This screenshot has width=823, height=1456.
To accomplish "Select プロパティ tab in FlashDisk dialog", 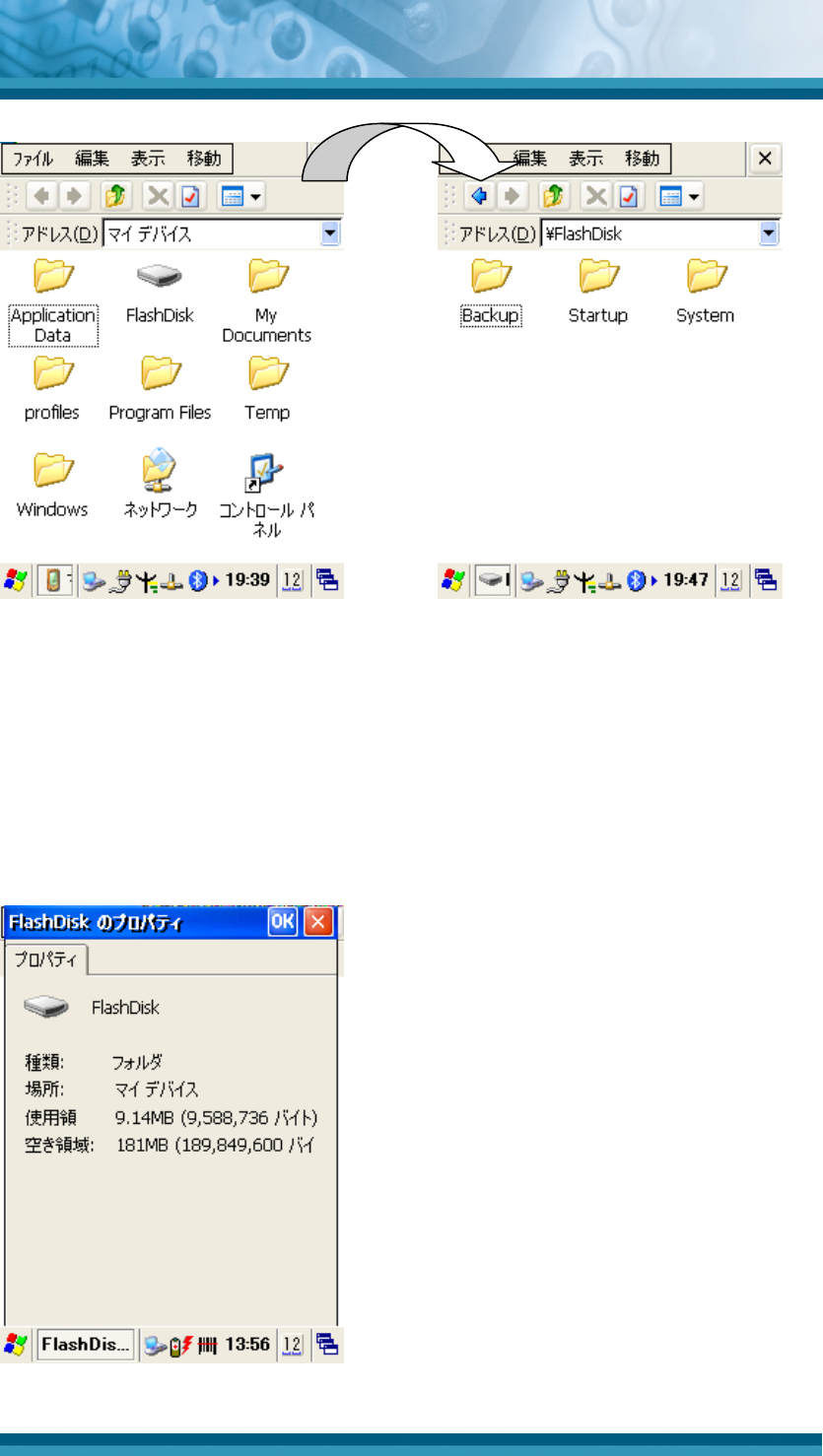I will [46, 959].
